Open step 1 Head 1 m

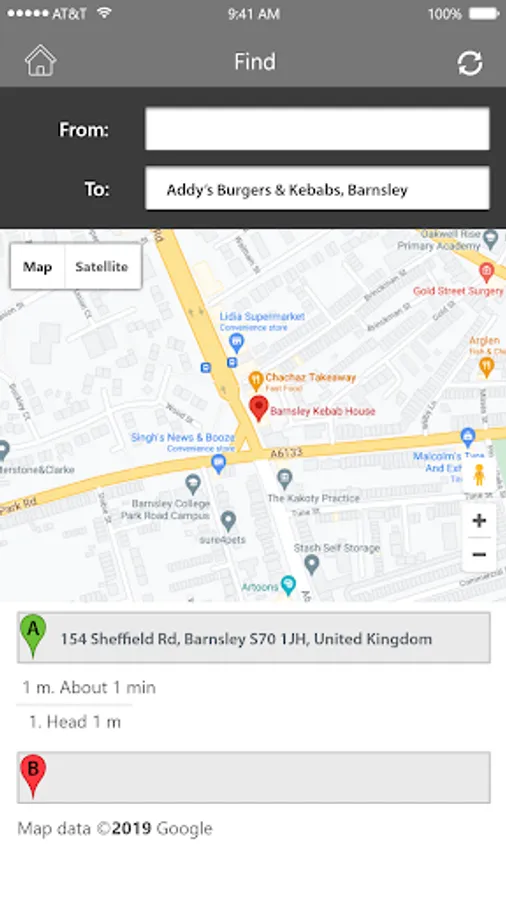75,721
